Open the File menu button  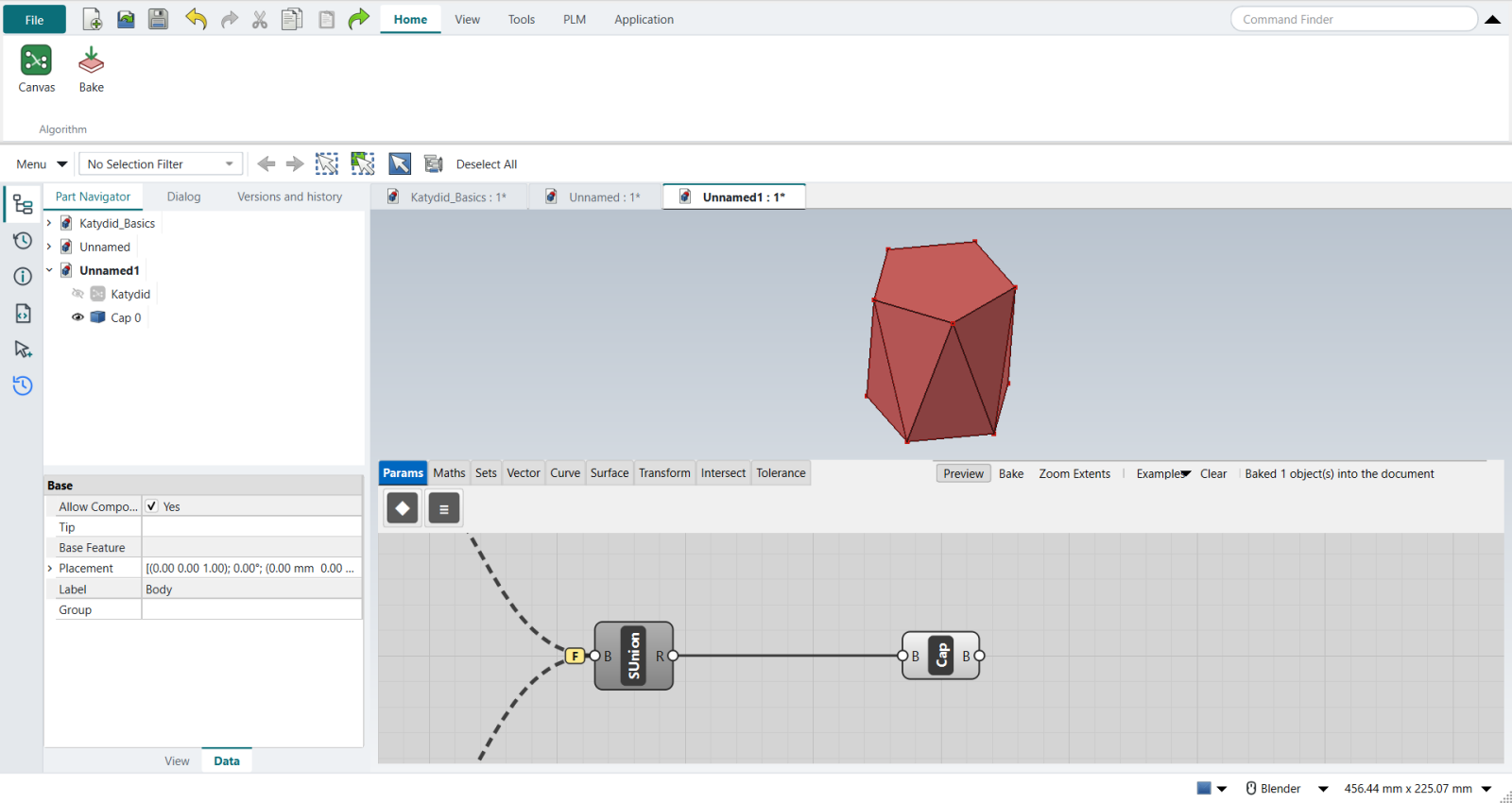[35, 19]
